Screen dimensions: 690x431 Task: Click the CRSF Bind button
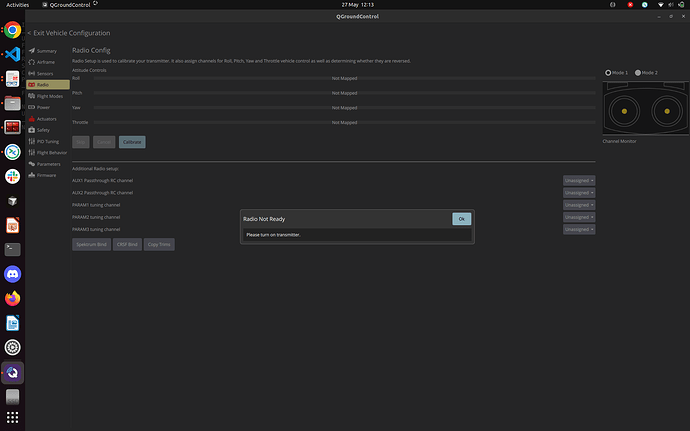(x=127, y=244)
